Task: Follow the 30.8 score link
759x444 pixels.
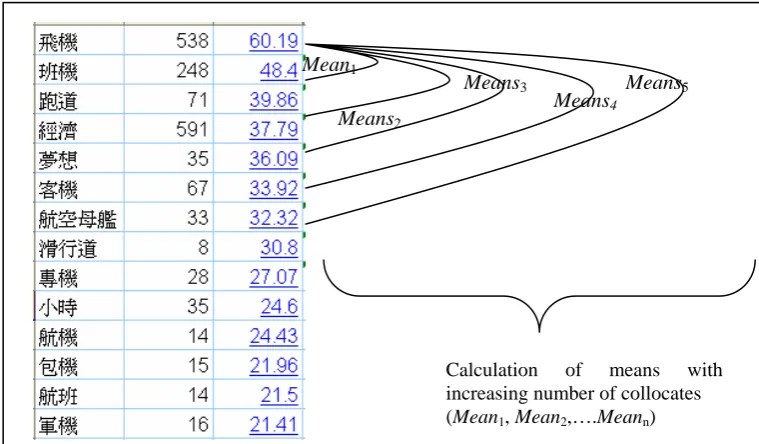Action: 279,247
